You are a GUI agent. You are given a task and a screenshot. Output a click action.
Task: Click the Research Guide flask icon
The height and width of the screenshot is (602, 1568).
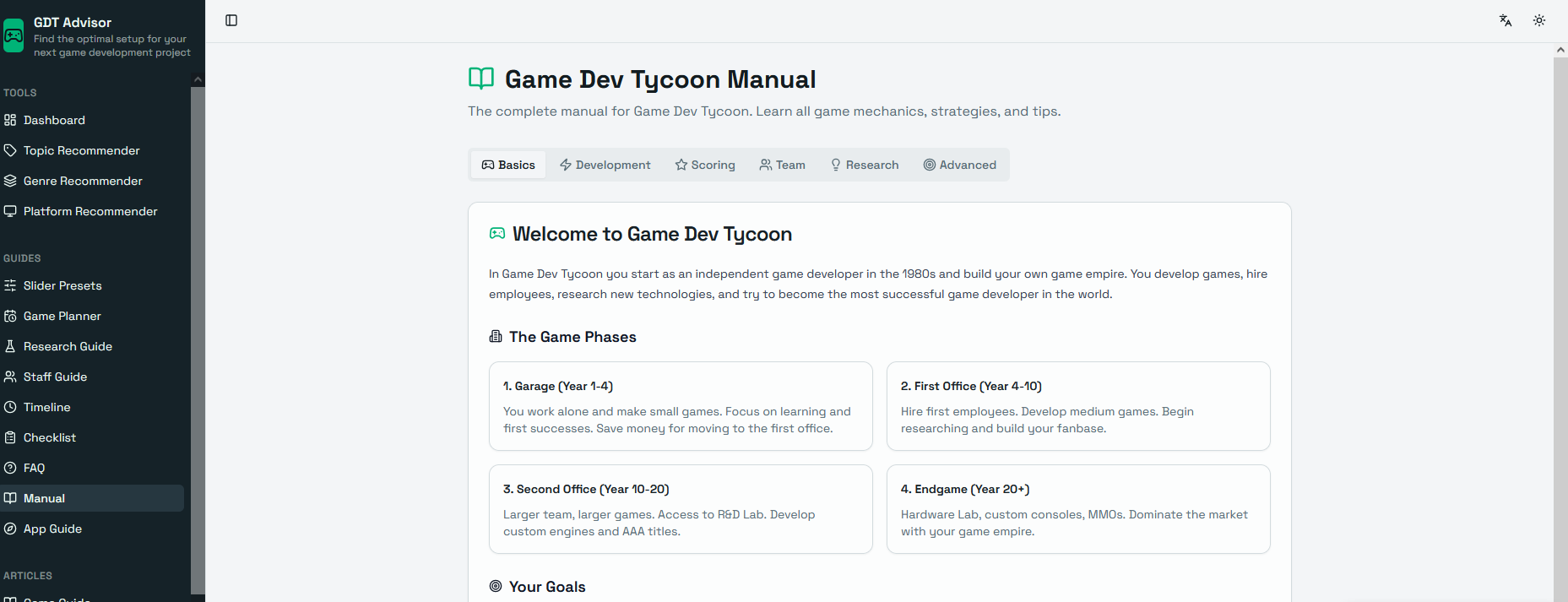(x=10, y=346)
